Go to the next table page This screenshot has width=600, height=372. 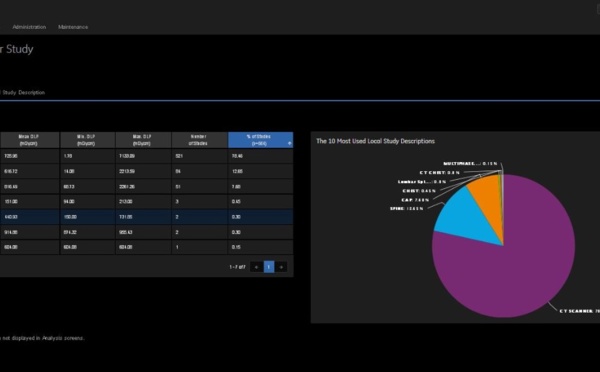pos(281,267)
